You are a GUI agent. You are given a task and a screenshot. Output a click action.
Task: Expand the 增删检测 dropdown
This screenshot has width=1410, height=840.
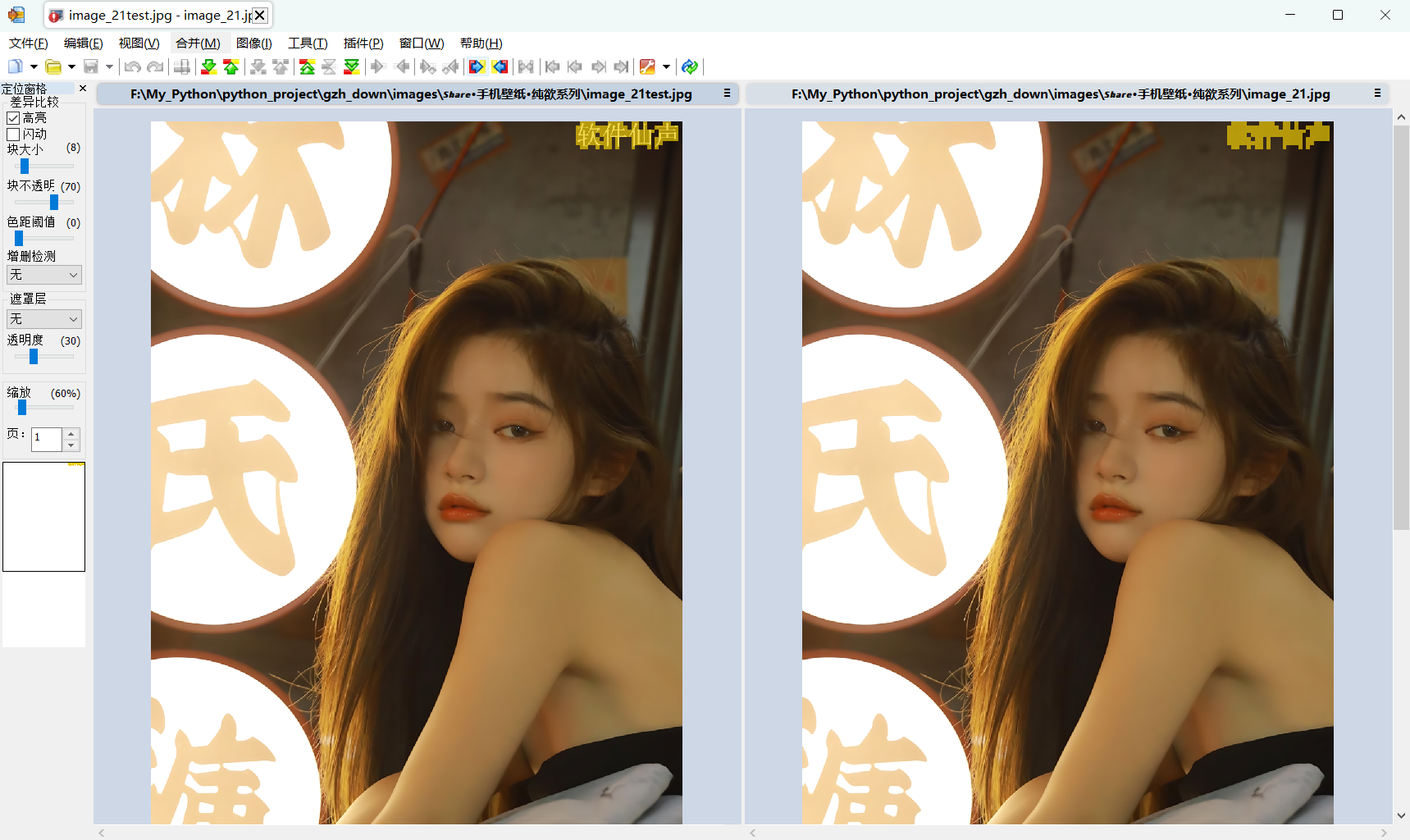coord(44,275)
